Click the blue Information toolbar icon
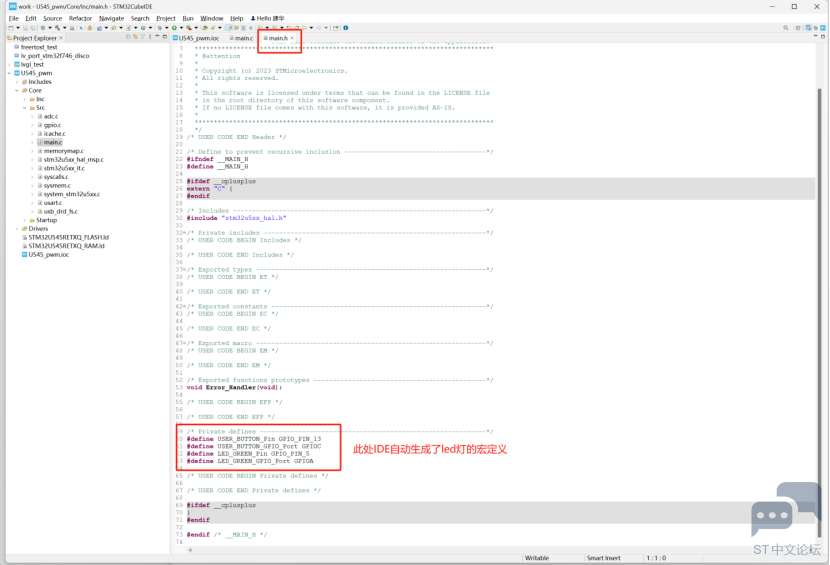This screenshot has height=565, width=830. [x=346, y=28]
